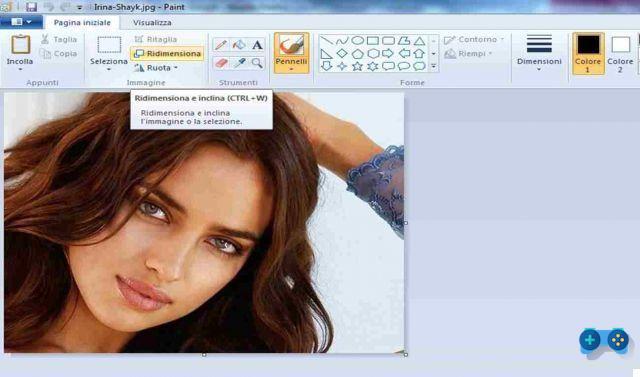This screenshot has height=377, width=640.
Task: Open the Ruota rotate dropdown
Action: tap(156, 68)
